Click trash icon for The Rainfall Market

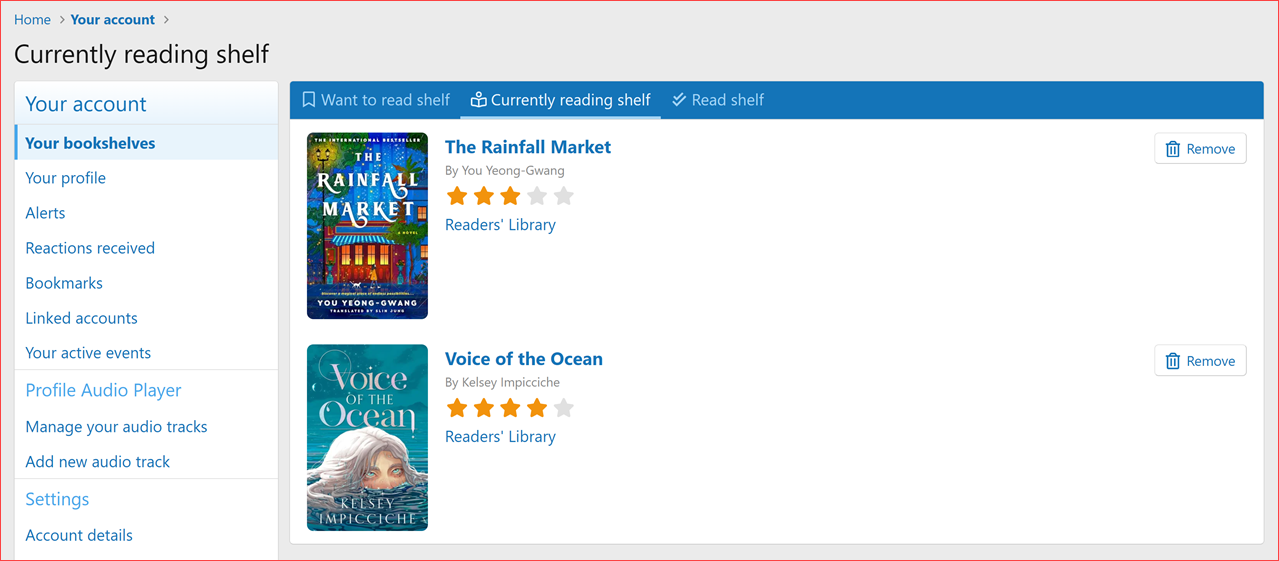(x=1173, y=149)
